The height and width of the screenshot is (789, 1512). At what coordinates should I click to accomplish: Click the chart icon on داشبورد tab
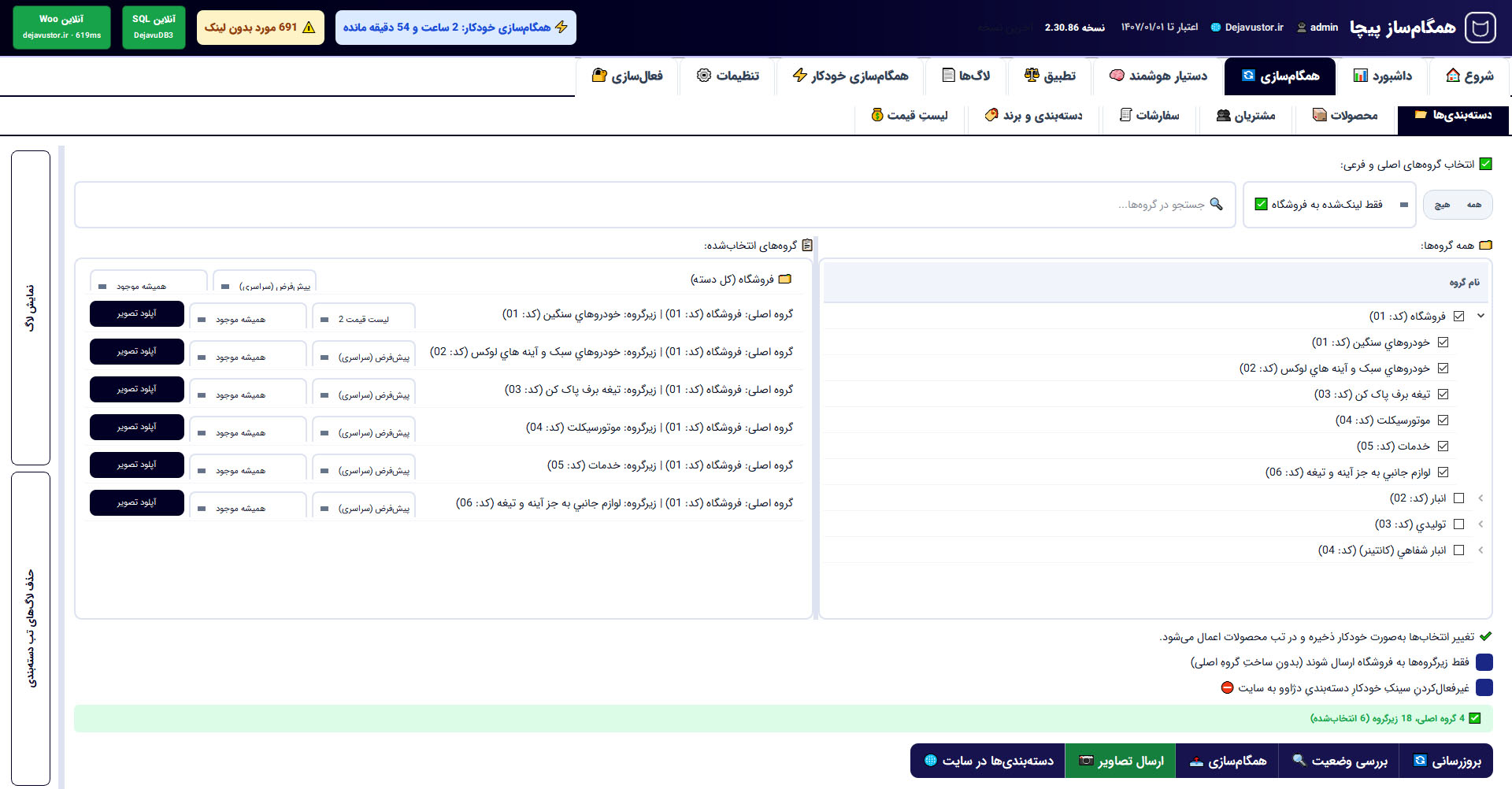[1361, 76]
